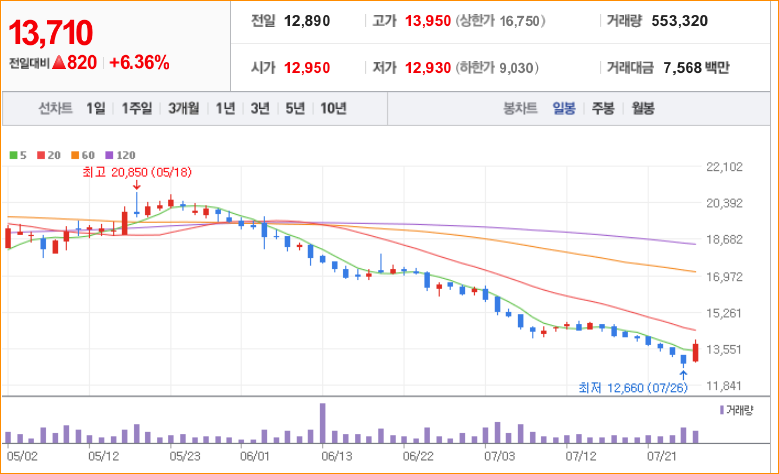Click the 06/13 date axis label
779x474 pixels.
[x=336, y=456]
